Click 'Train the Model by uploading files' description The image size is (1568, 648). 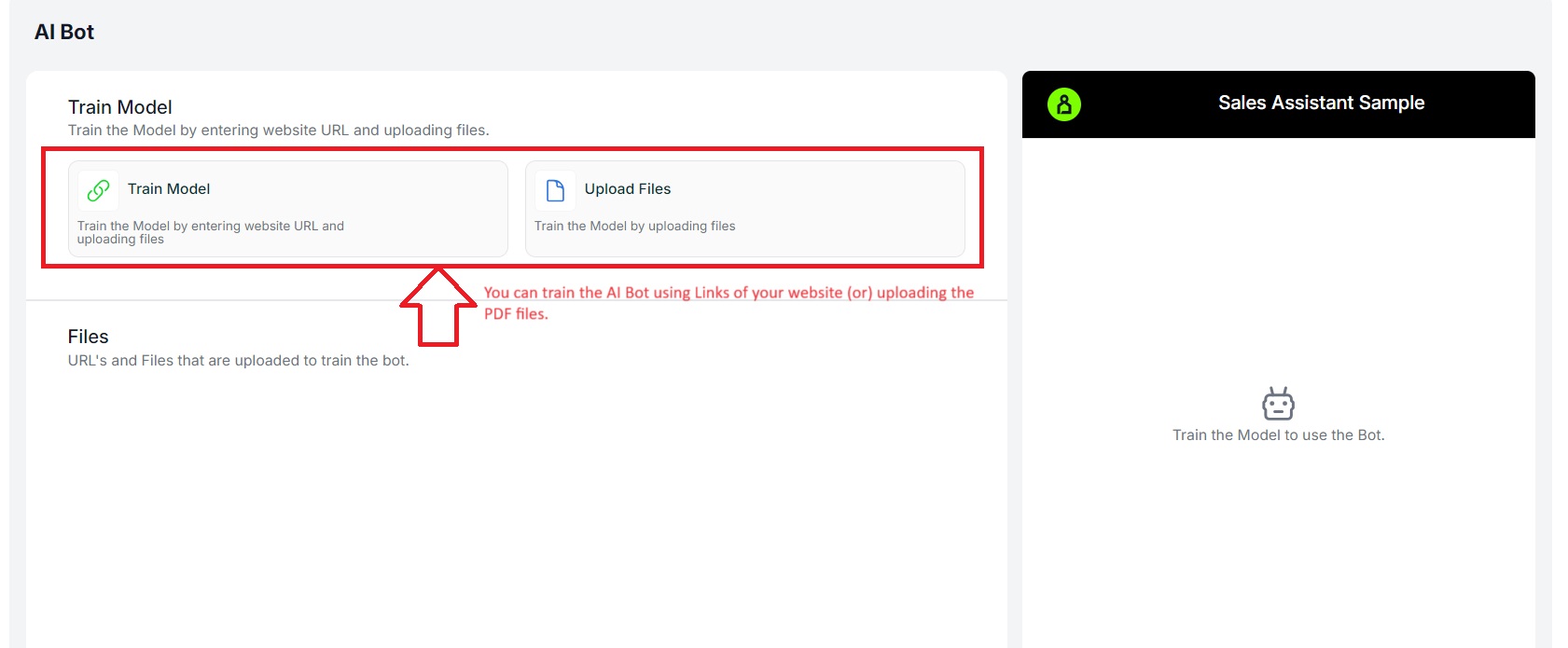click(635, 226)
